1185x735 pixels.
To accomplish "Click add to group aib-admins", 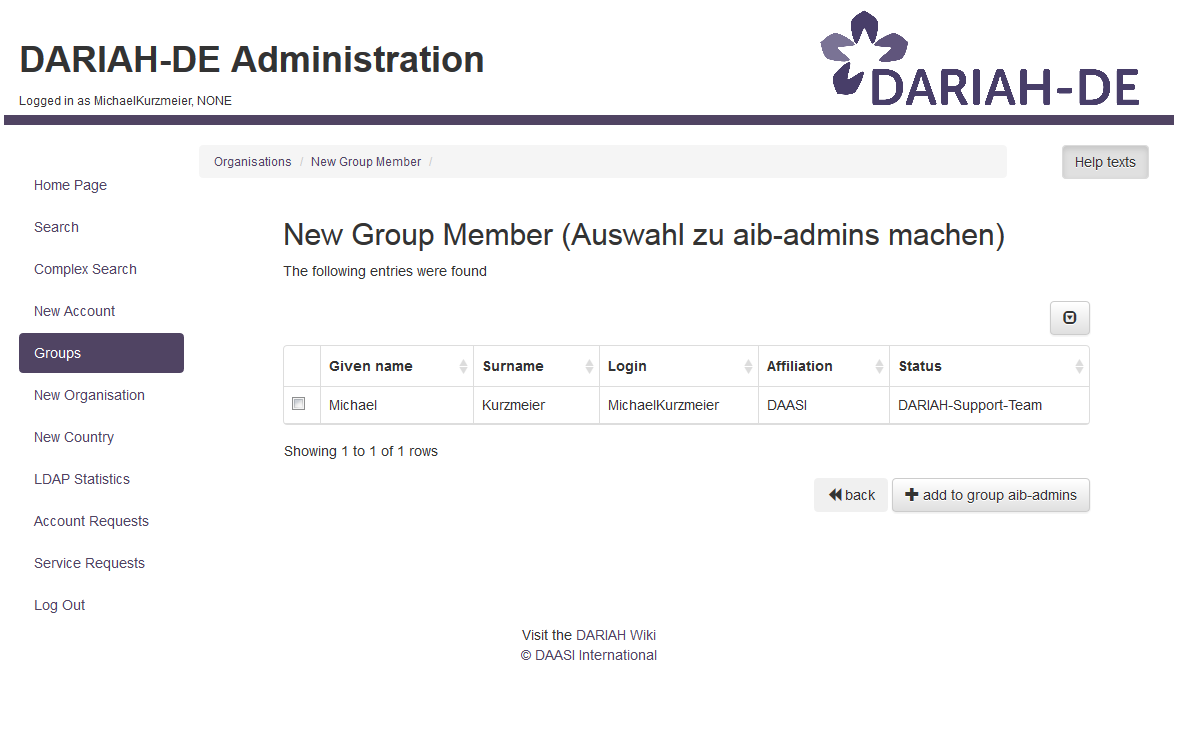I will (990, 495).
